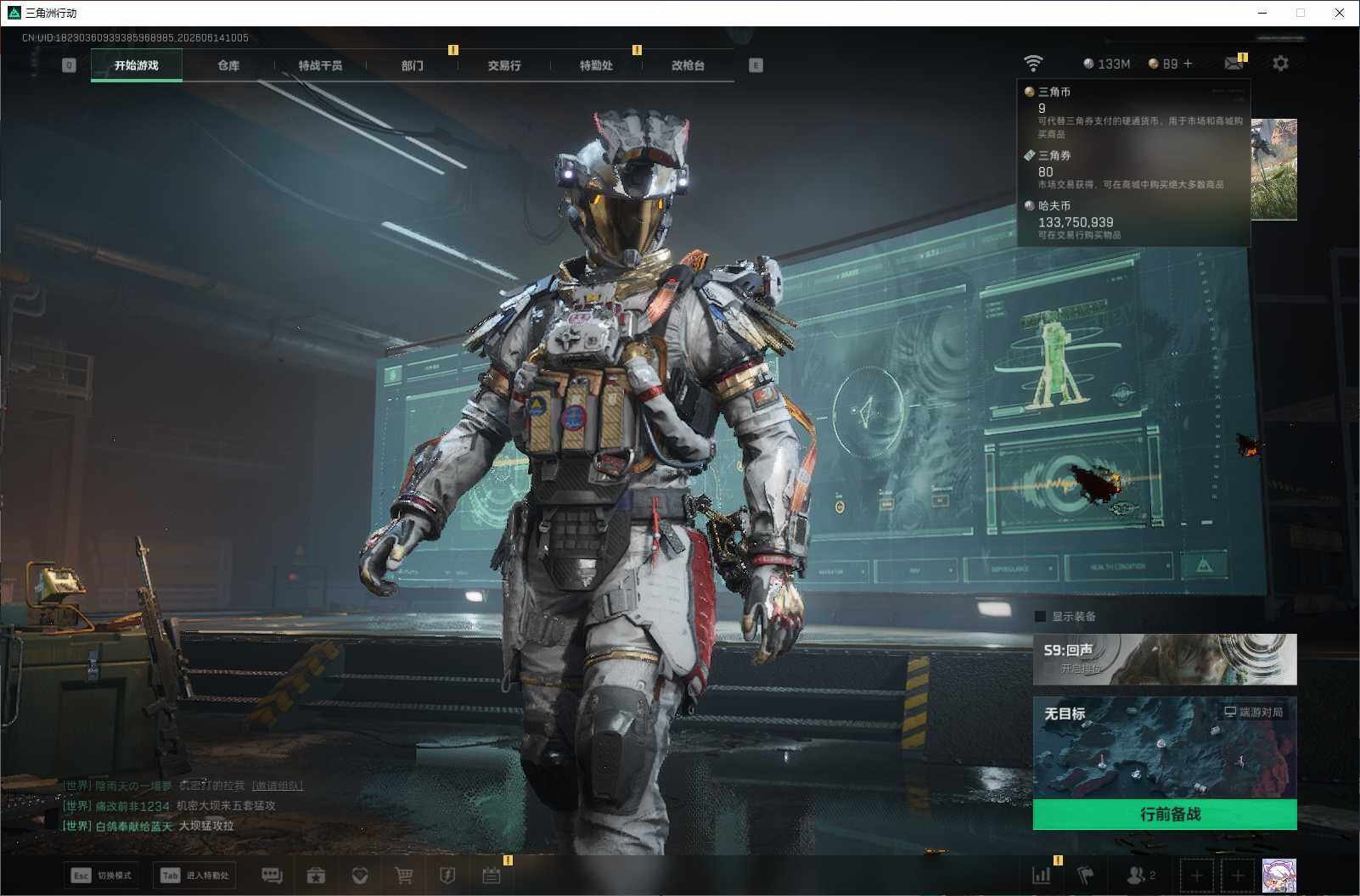
Task: Open the friends list icon showing 2
Action: 1140,876
